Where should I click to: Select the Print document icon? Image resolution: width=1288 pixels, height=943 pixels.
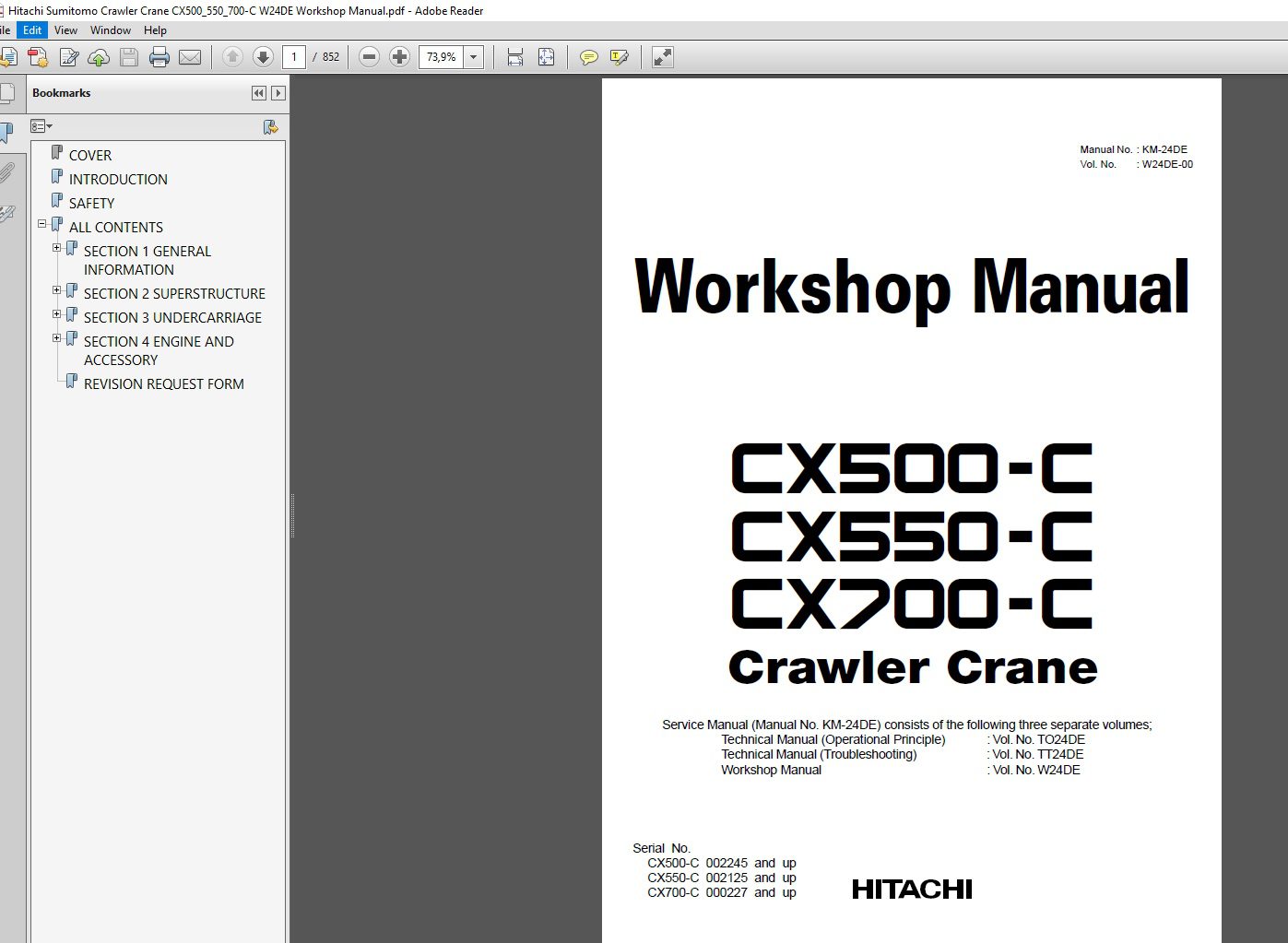pyautogui.click(x=160, y=57)
